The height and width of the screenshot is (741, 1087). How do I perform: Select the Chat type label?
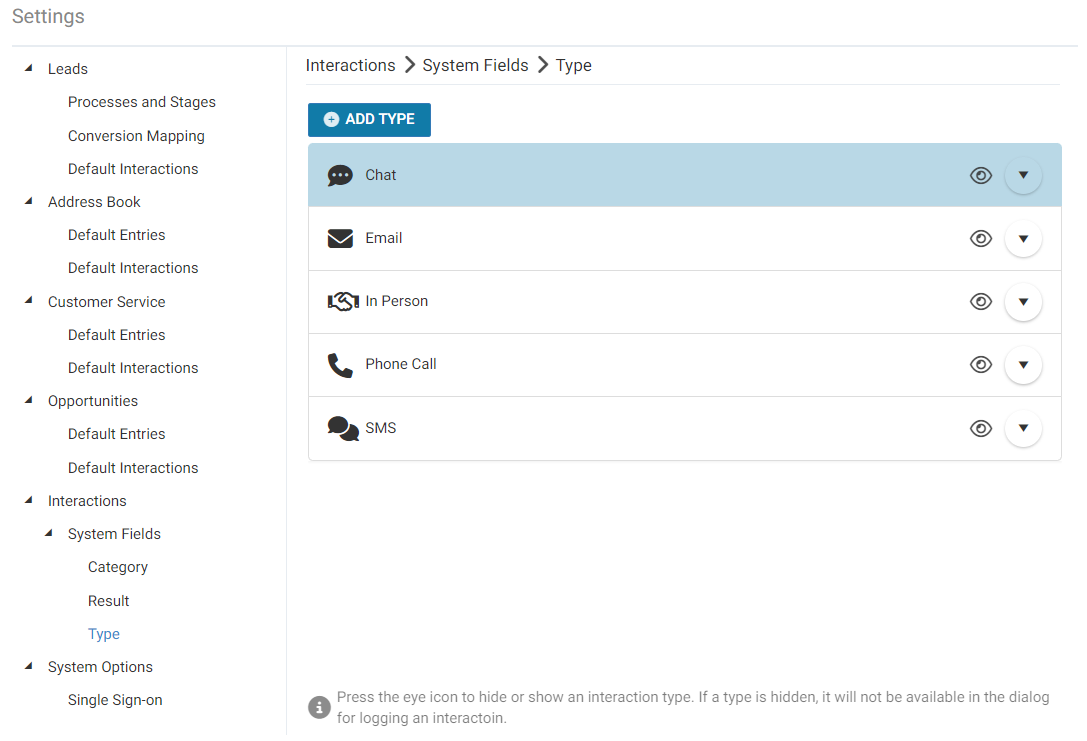coord(381,175)
